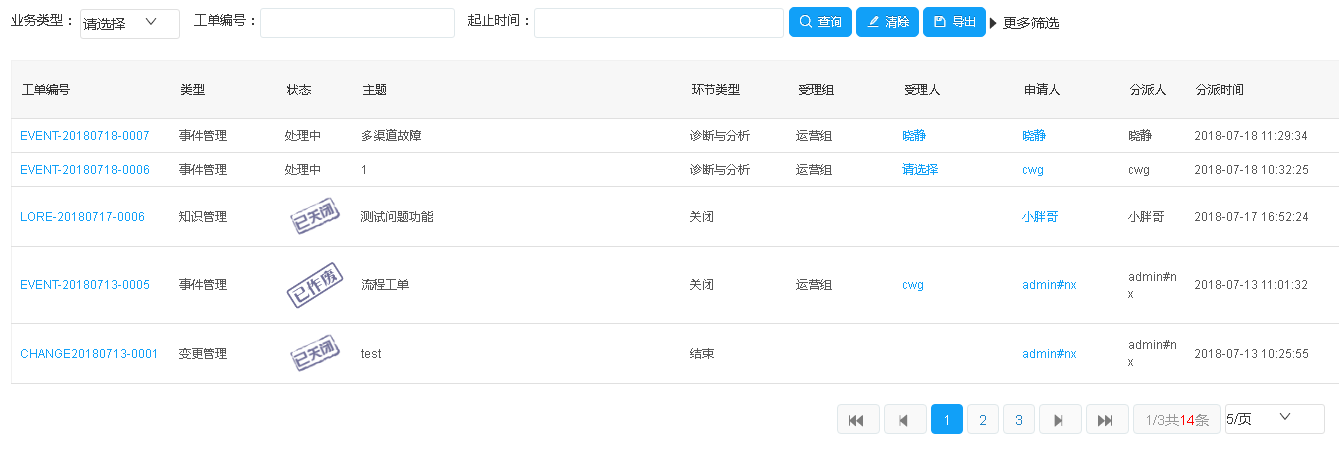Go to the previous page icon

905,420
